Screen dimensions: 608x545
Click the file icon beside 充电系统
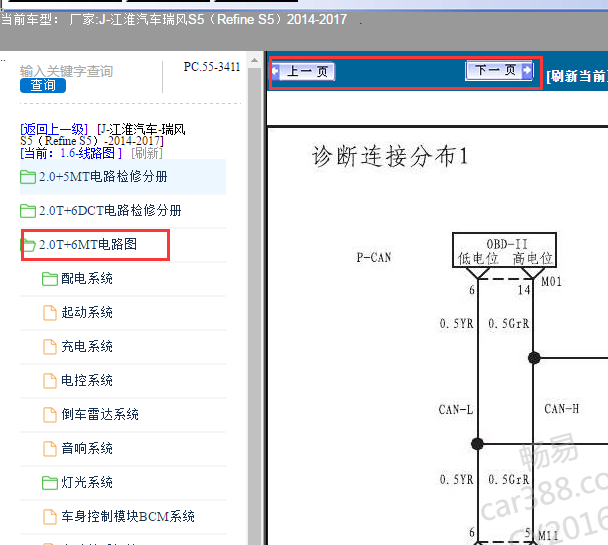[49, 347]
